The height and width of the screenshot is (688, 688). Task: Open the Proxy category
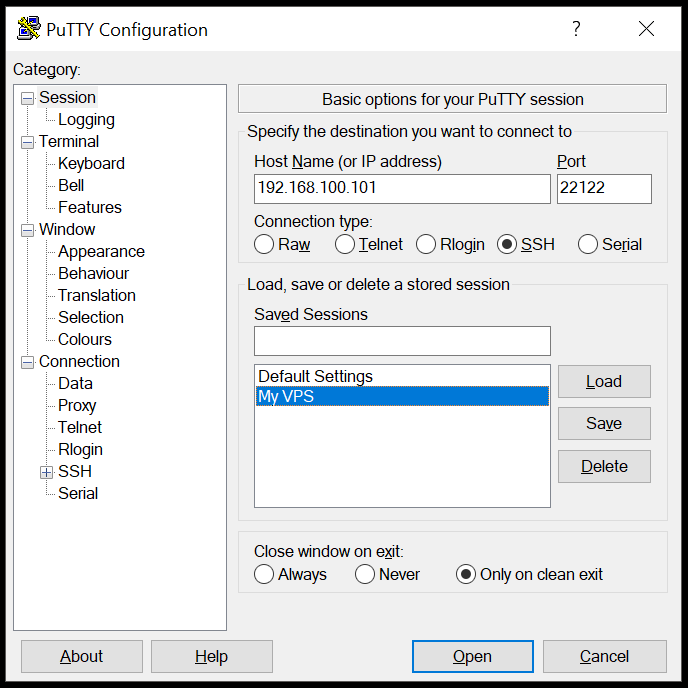click(x=77, y=405)
